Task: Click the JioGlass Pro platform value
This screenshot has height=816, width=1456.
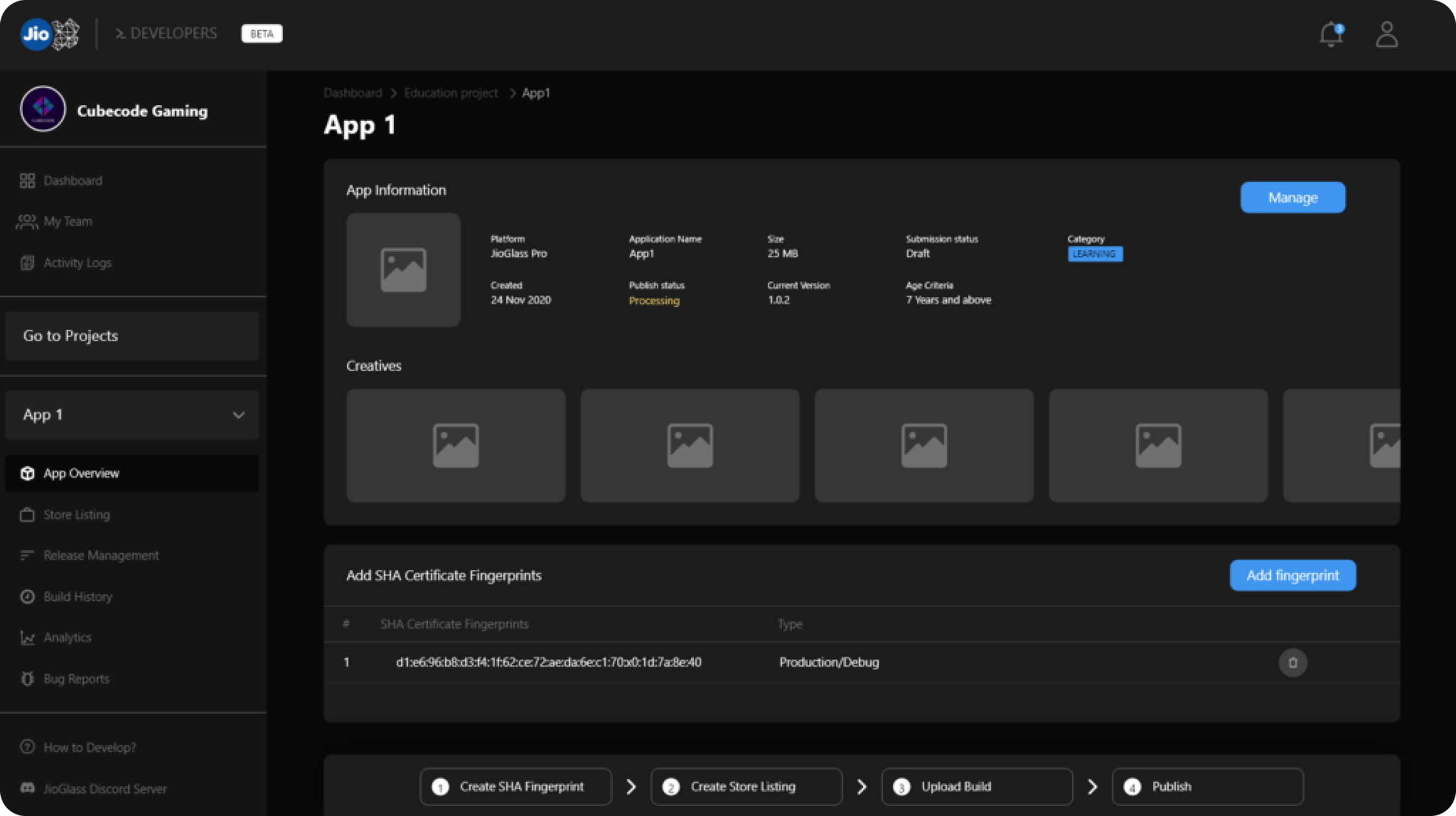Action: coord(518,253)
